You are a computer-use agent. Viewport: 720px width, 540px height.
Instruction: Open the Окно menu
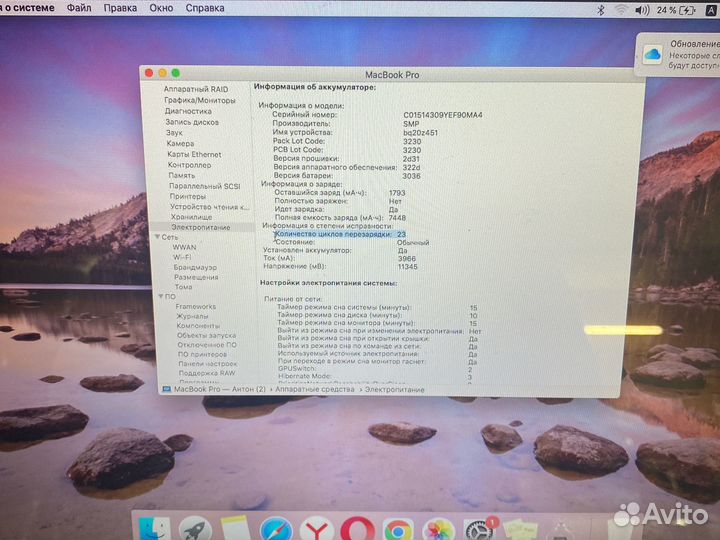pyautogui.click(x=161, y=8)
